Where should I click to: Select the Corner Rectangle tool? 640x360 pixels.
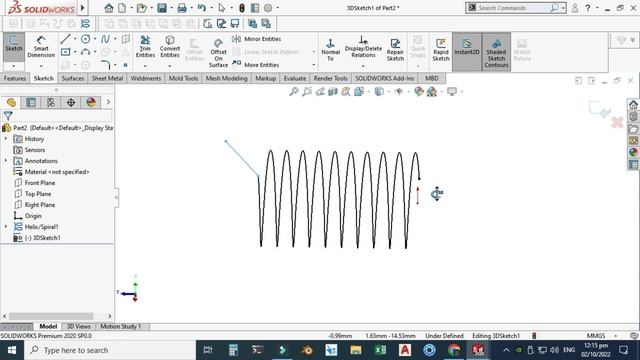tap(65, 52)
